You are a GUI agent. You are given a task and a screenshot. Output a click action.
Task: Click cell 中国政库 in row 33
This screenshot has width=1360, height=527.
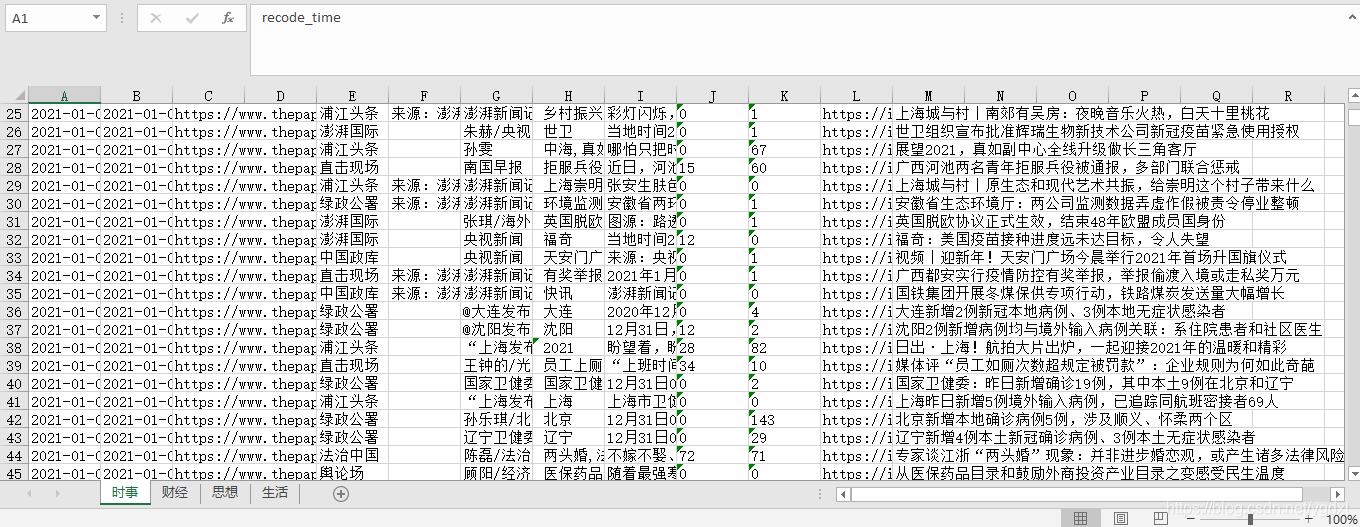(x=353, y=257)
